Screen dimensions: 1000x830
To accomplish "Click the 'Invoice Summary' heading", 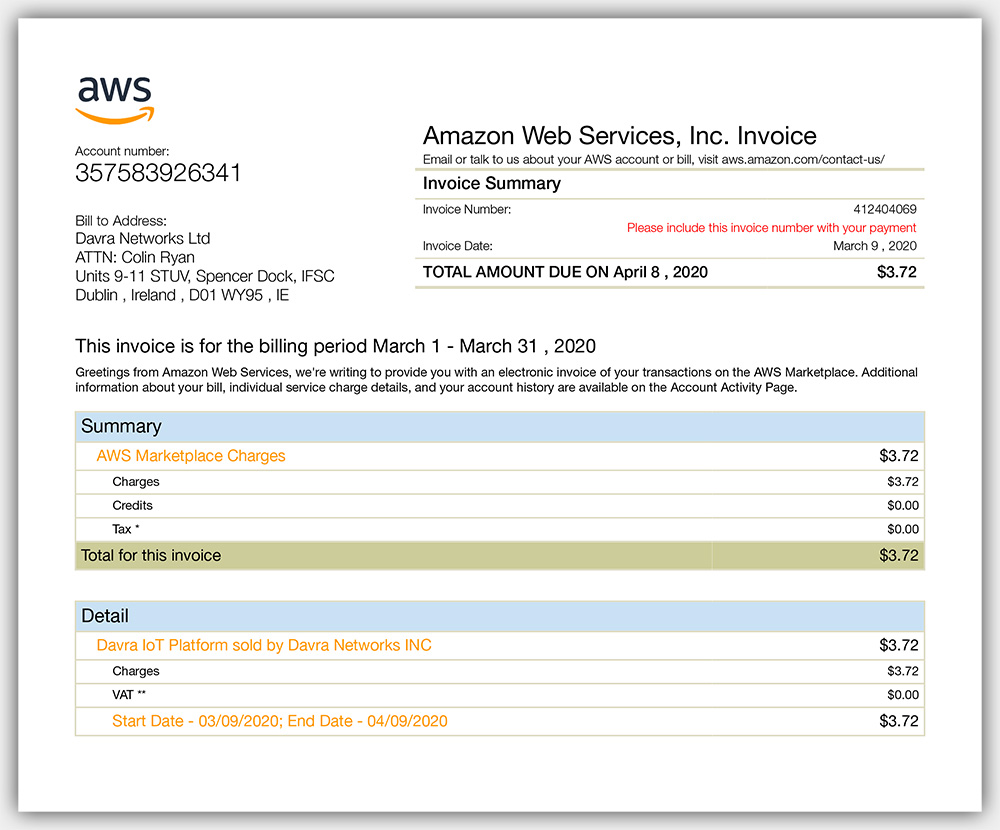I will point(492,183).
